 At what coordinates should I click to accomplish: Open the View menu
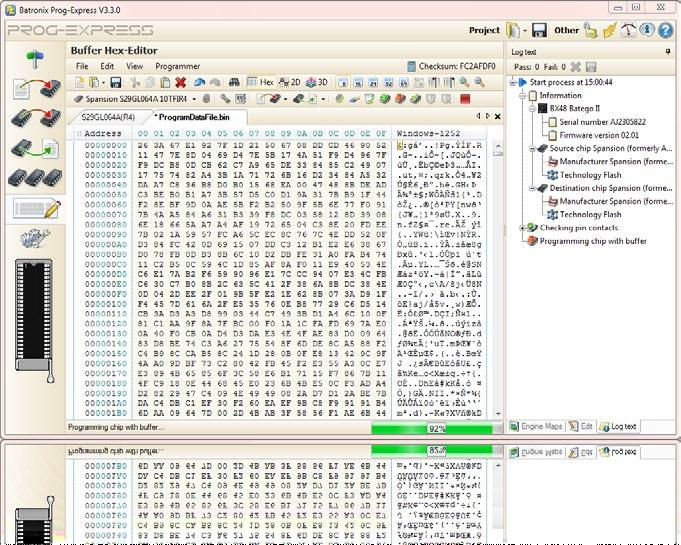[x=134, y=66]
